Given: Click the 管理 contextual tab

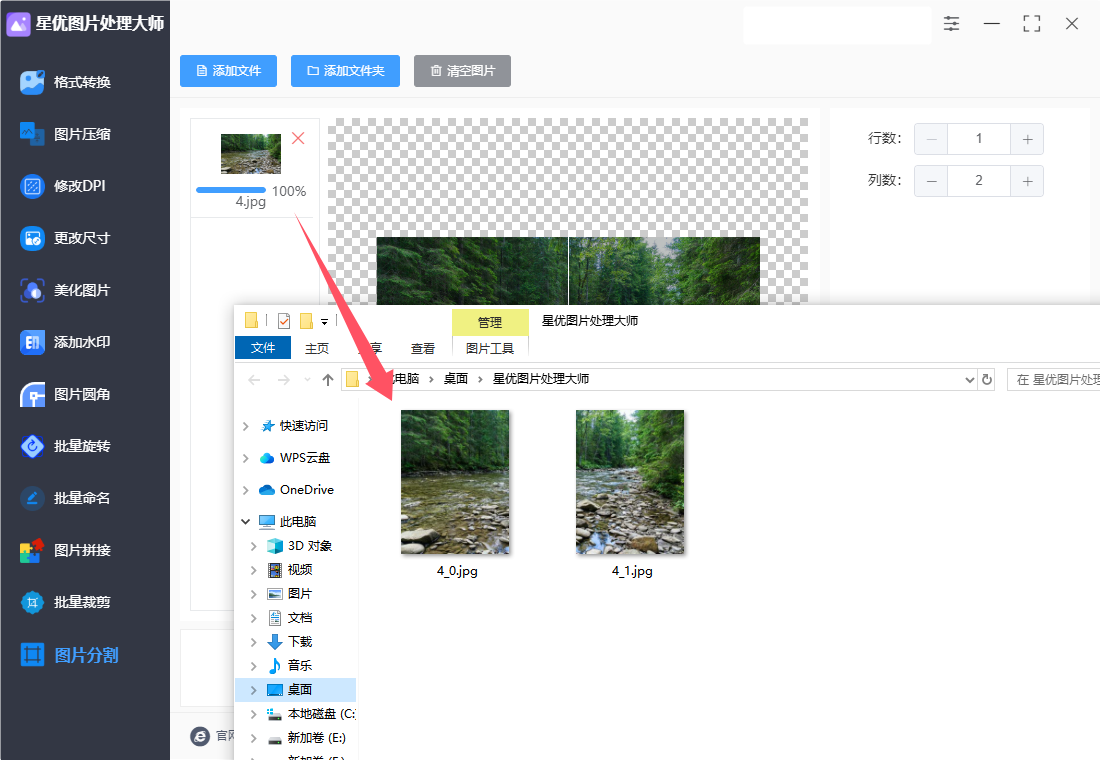Looking at the screenshot, I should (490, 322).
